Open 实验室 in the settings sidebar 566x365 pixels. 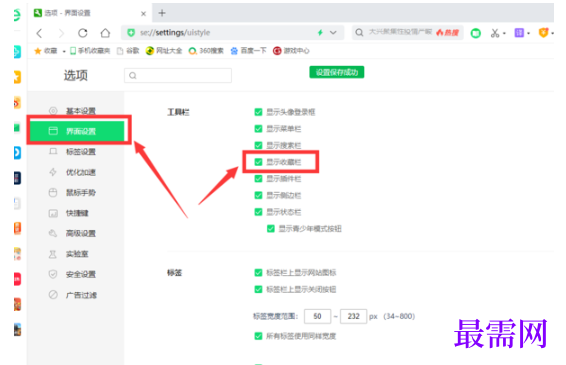tap(77, 254)
